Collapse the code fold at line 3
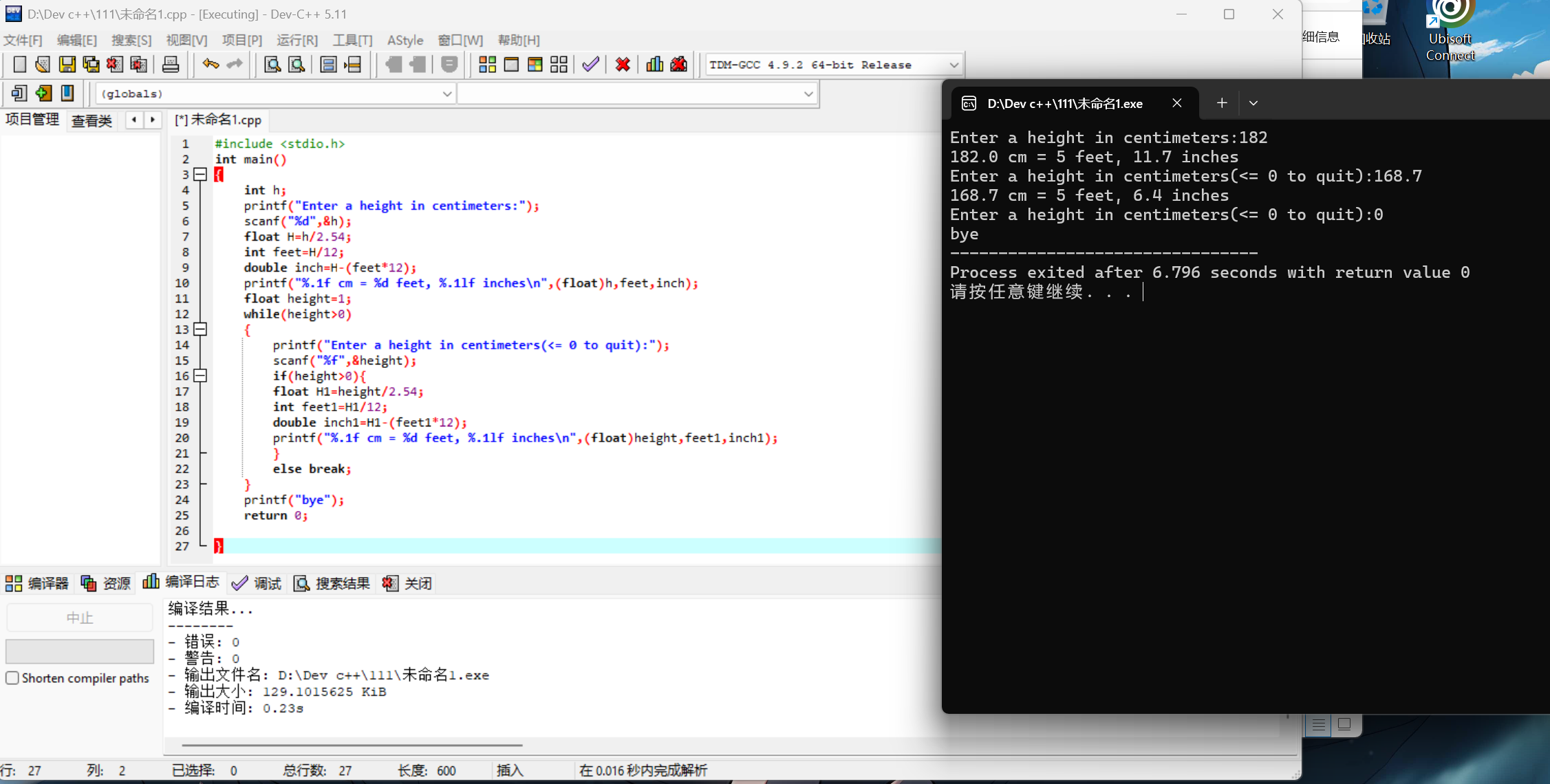 pyautogui.click(x=200, y=175)
